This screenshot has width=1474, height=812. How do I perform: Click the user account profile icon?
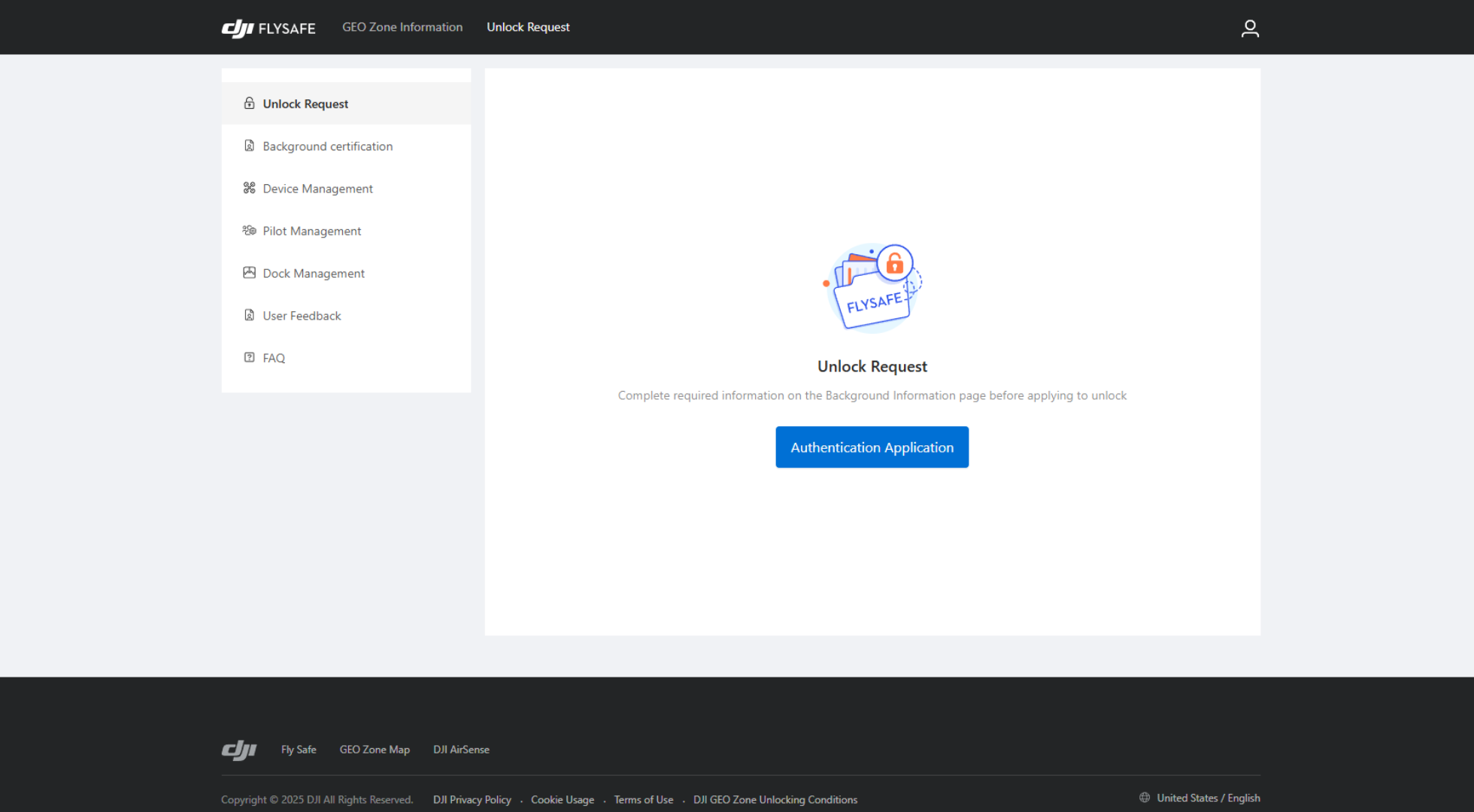(x=1249, y=28)
